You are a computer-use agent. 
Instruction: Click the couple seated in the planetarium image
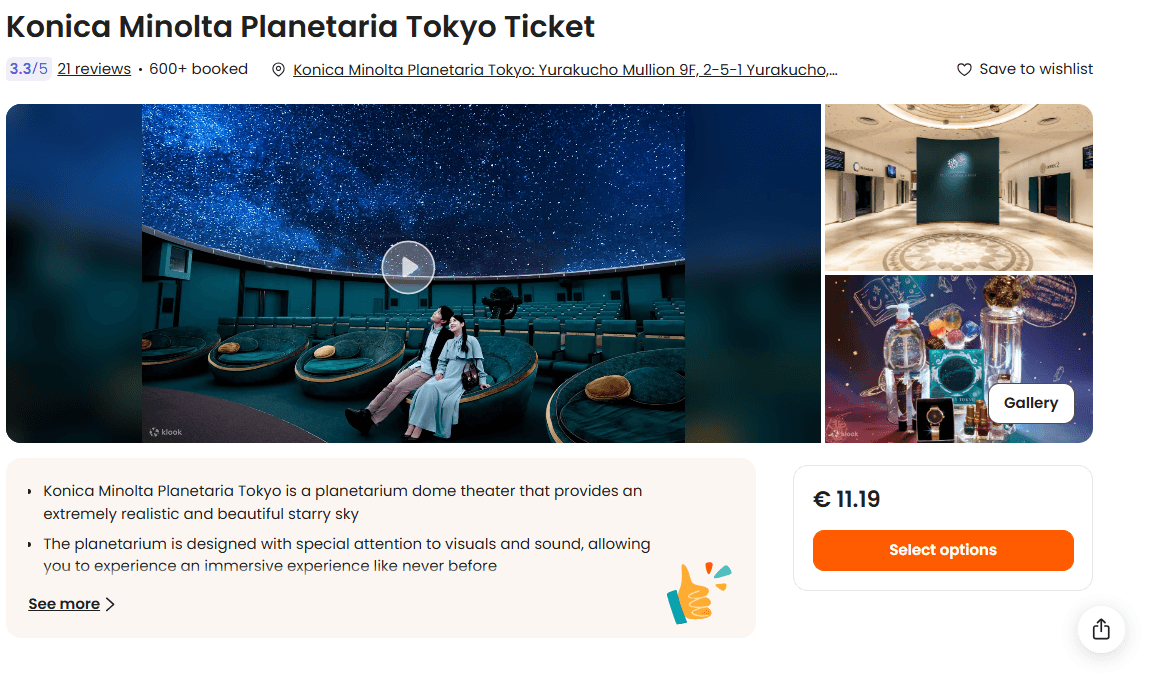pyautogui.click(x=440, y=370)
